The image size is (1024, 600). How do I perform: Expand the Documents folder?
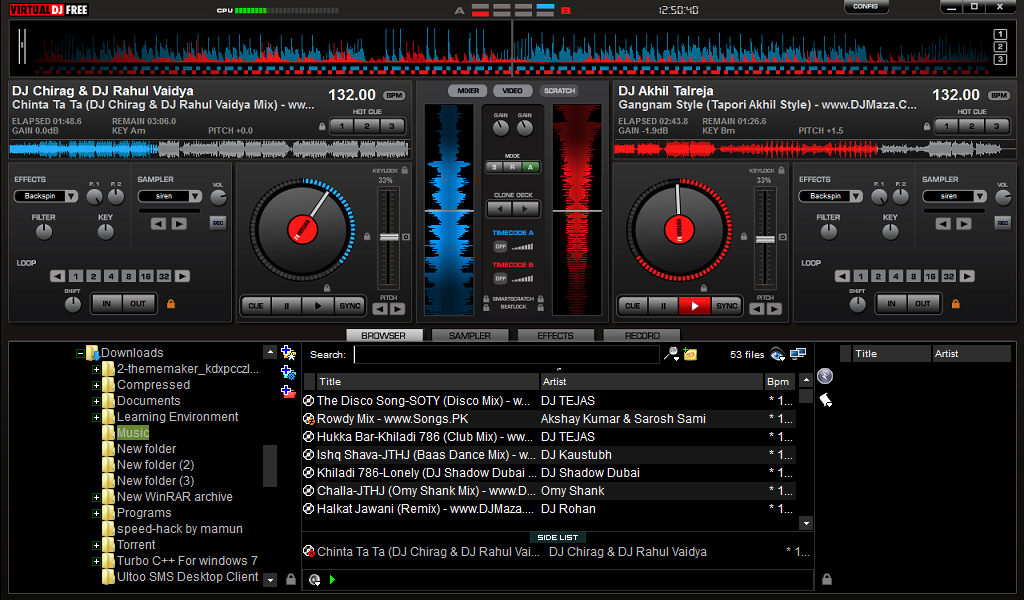coord(96,402)
